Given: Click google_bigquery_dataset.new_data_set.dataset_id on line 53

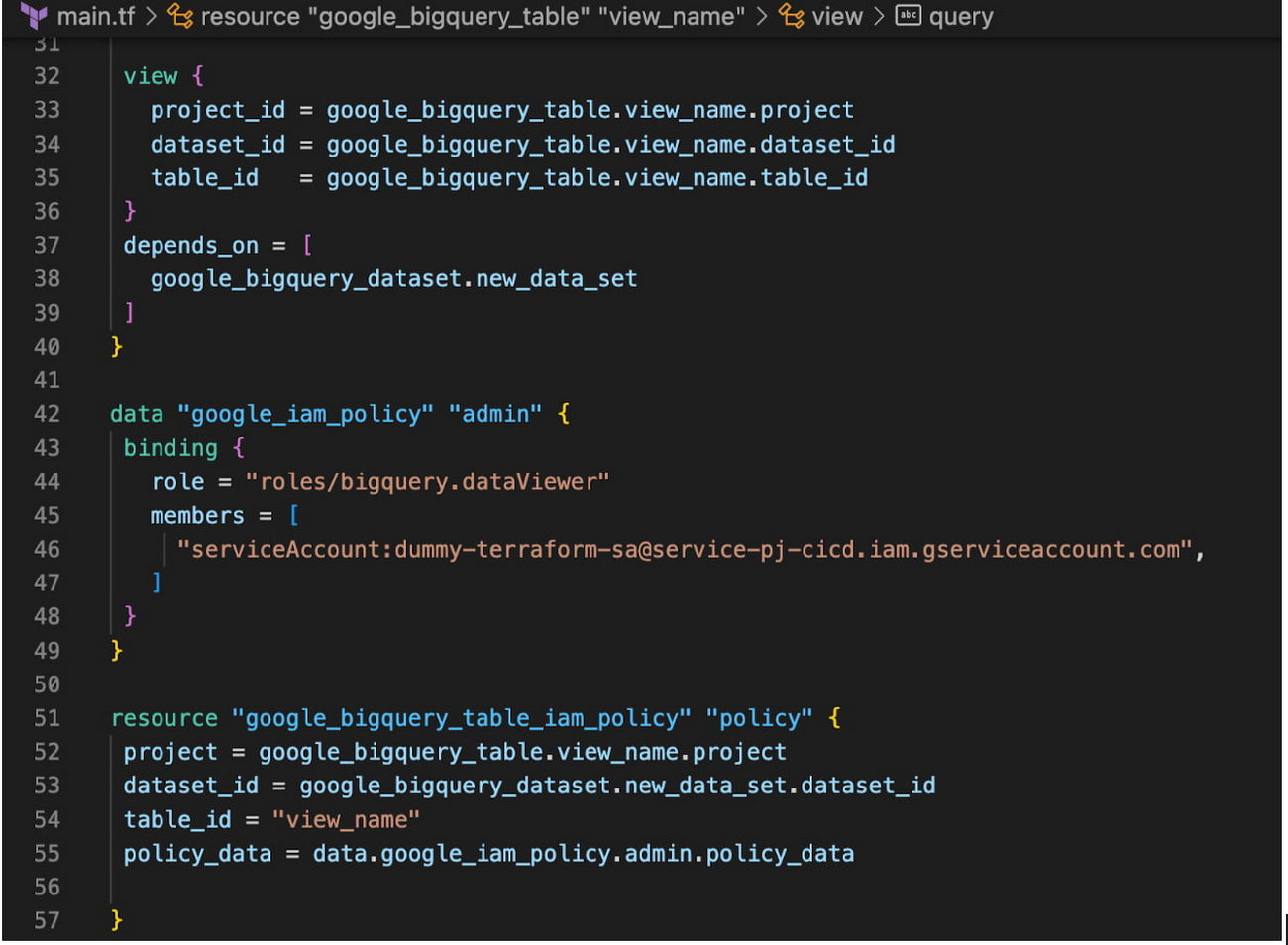Looking at the screenshot, I should (x=617, y=786).
